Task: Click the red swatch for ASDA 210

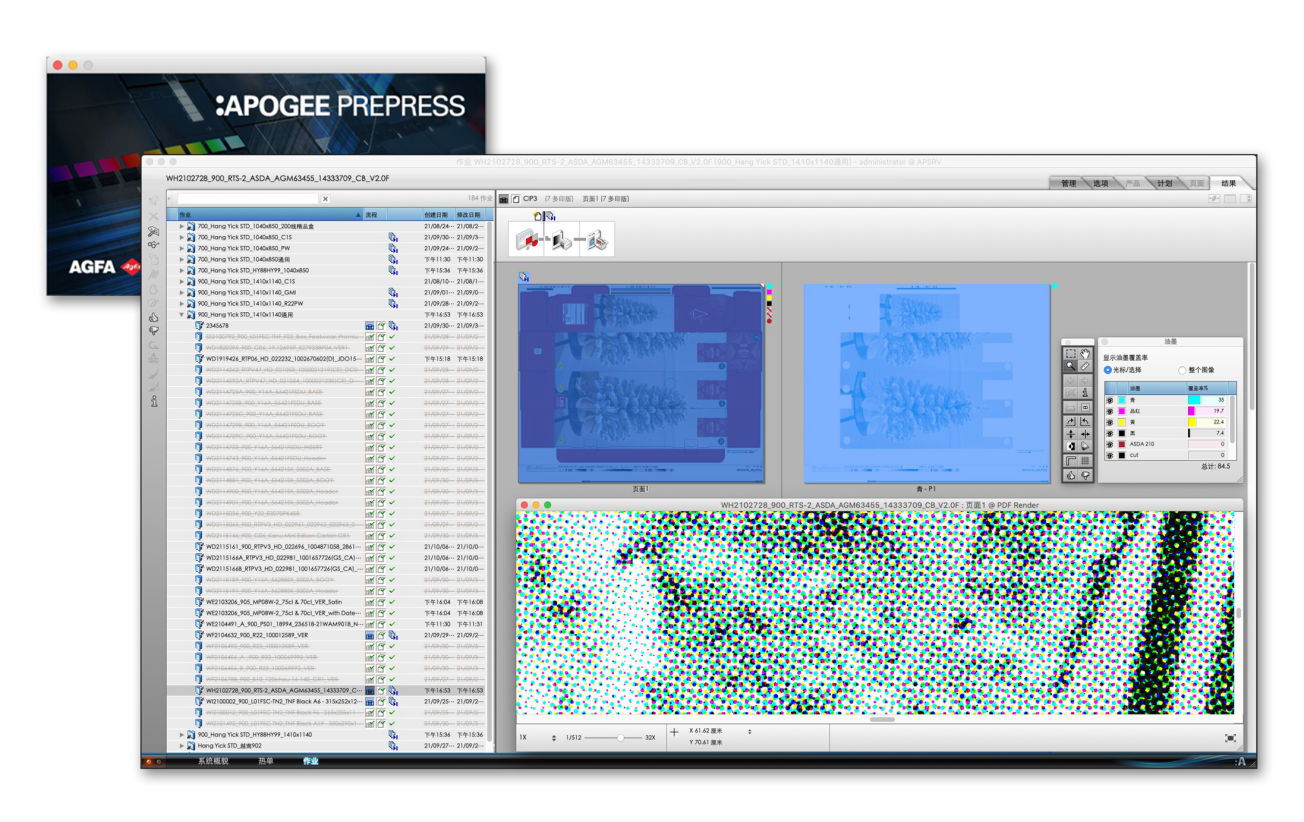Action: [x=1122, y=444]
